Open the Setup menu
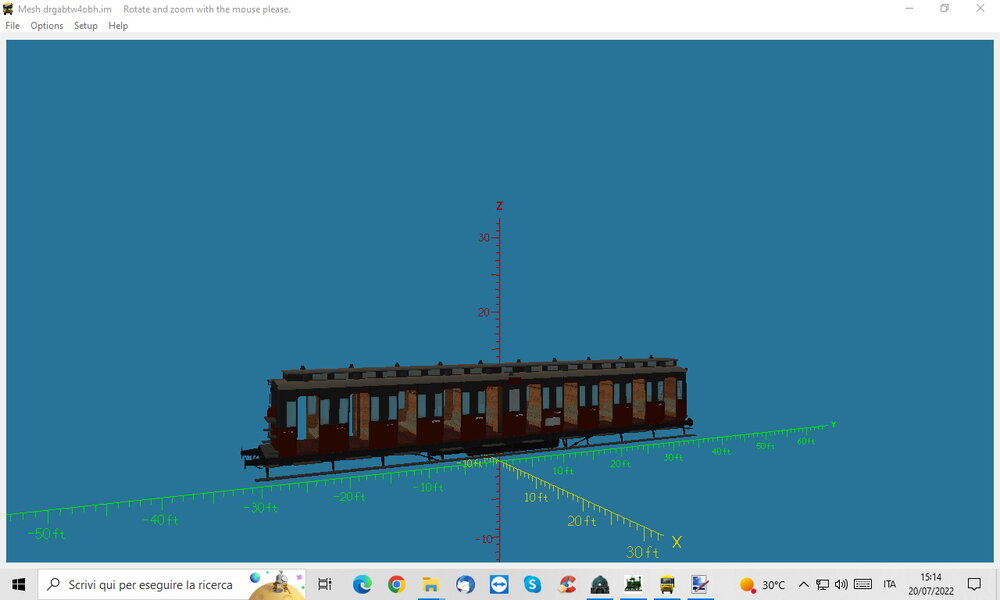The height and width of the screenshot is (600, 1000). 85,26
